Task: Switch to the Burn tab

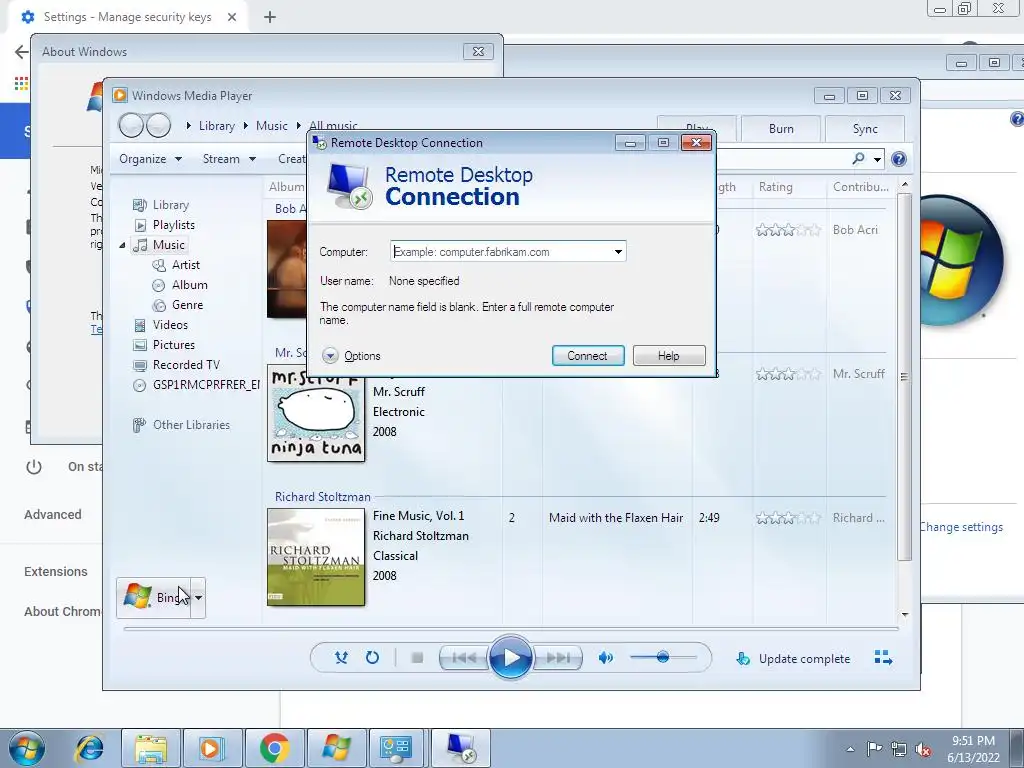Action: click(x=781, y=129)
